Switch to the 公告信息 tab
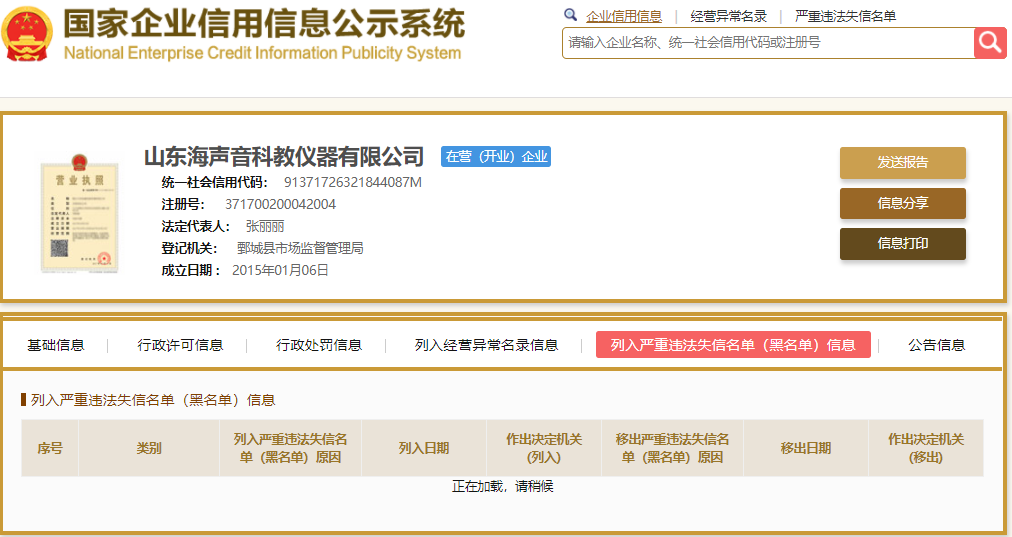The image size is (1012, 537). tap(936, 345)
